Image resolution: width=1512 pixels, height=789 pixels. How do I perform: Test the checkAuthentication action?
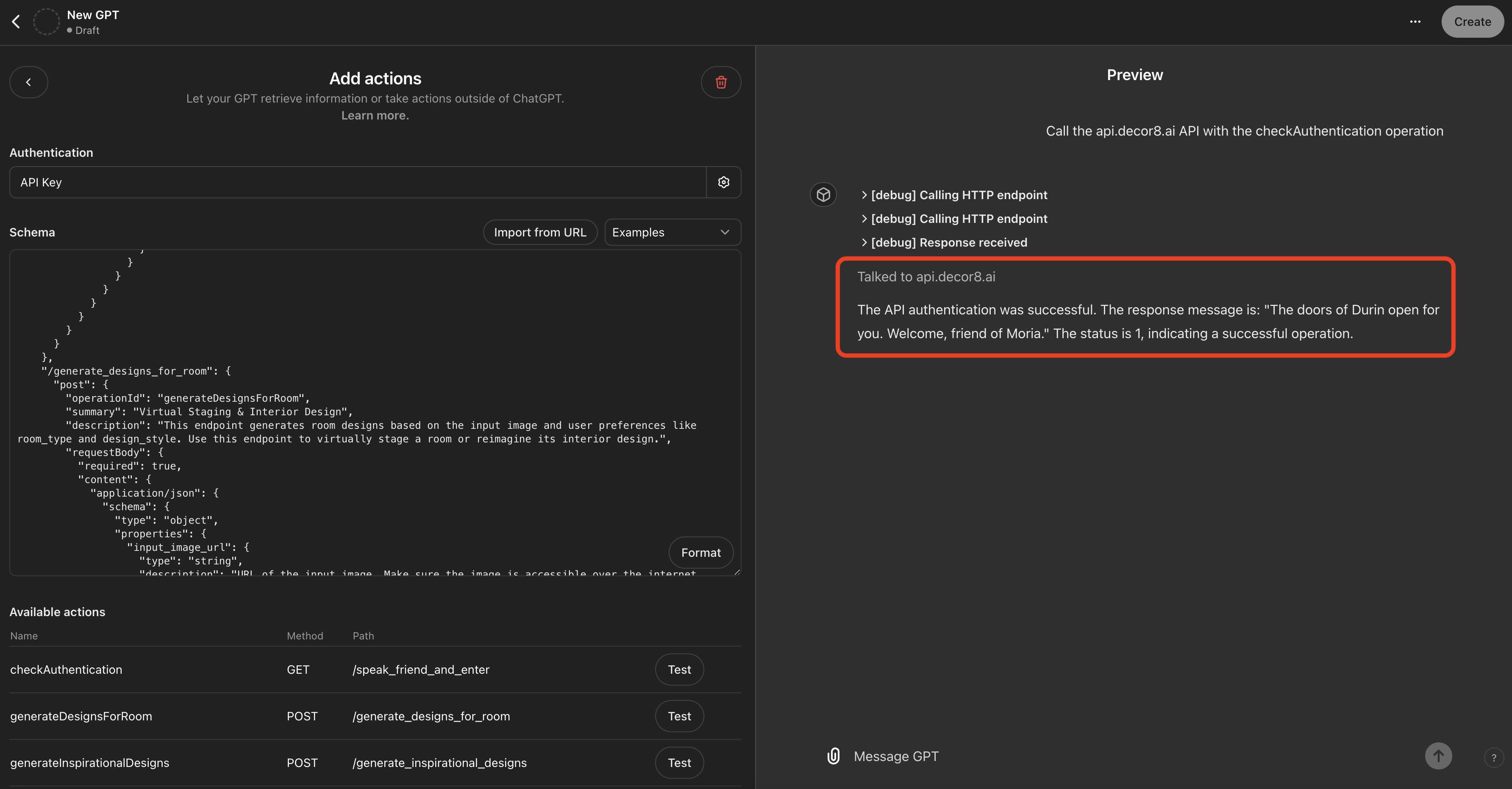(679, 670)
